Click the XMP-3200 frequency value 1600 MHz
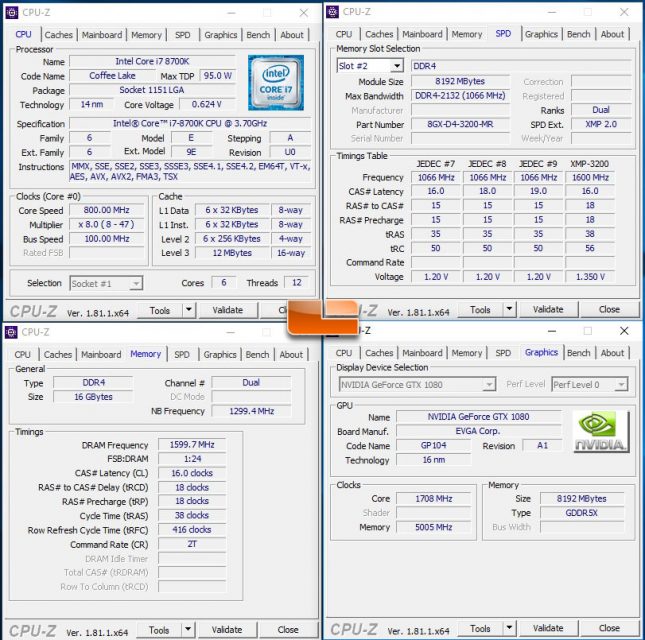This screenshot has width=645, height=640. pos(590,178)
